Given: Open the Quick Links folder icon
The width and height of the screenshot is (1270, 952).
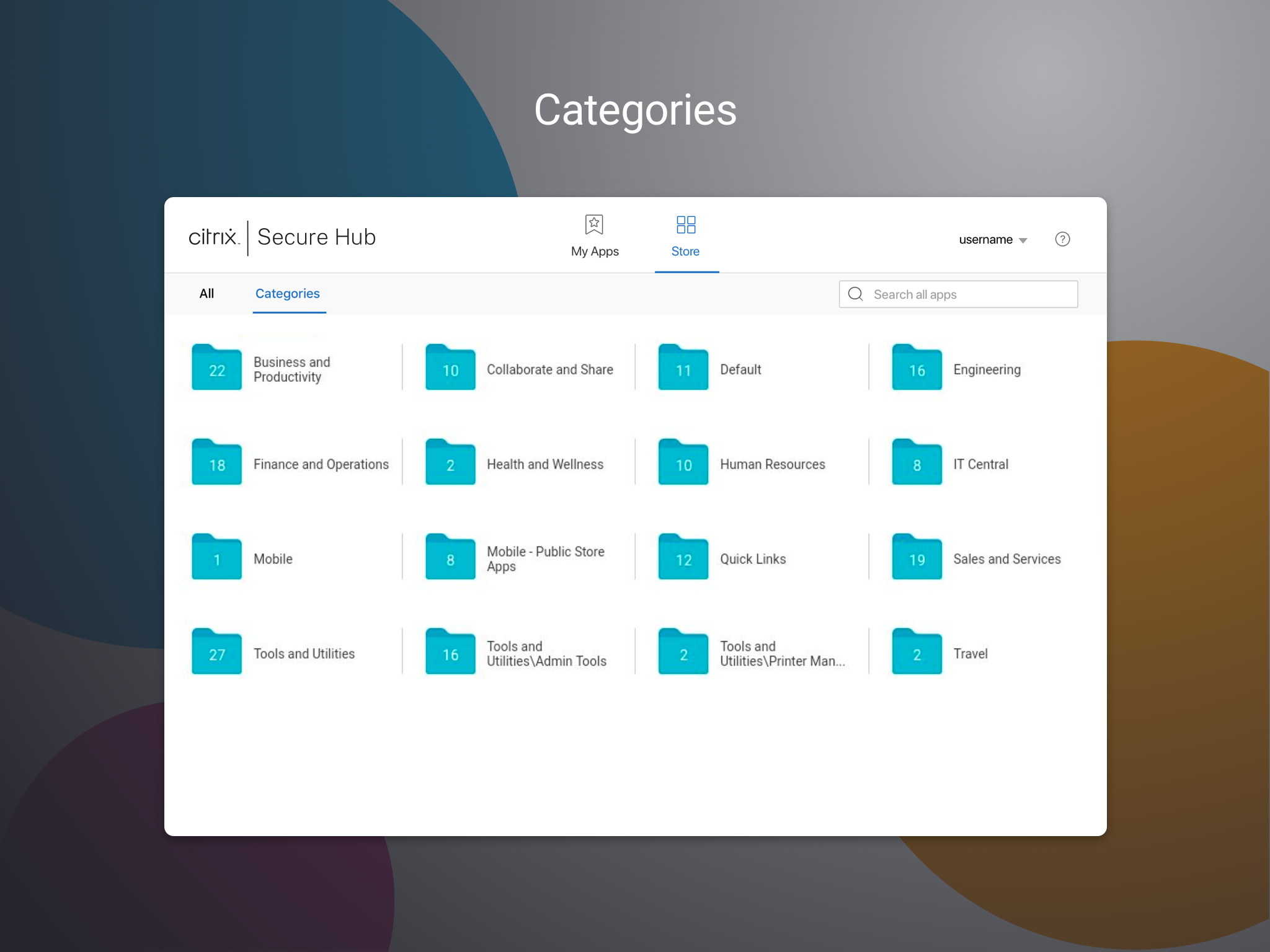Looking at the screenshot, I should 683,557.
